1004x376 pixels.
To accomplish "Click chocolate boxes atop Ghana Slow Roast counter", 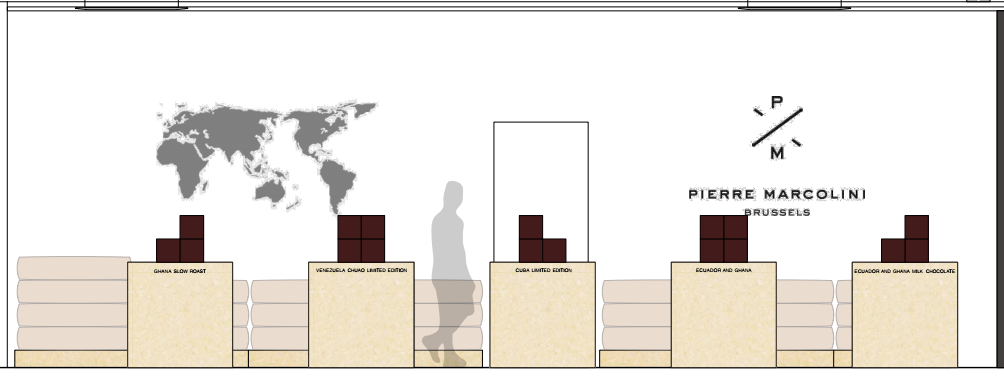I will [x=180, y=238].
